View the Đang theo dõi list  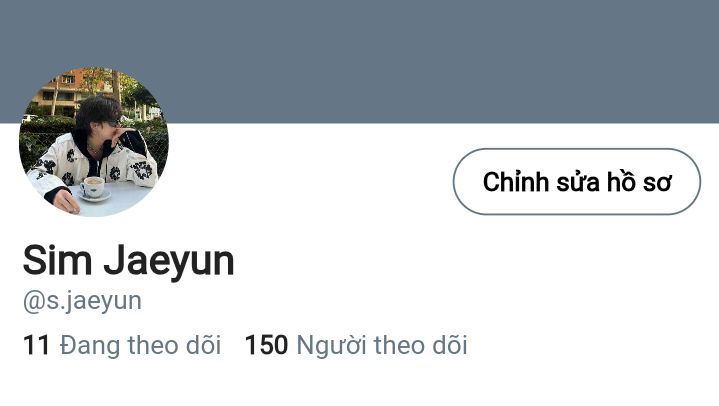[x=140, y=345]
